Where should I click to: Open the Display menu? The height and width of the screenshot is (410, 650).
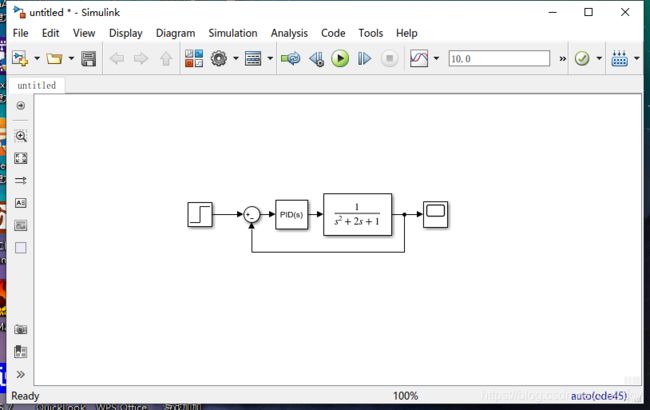coord(126,33)
